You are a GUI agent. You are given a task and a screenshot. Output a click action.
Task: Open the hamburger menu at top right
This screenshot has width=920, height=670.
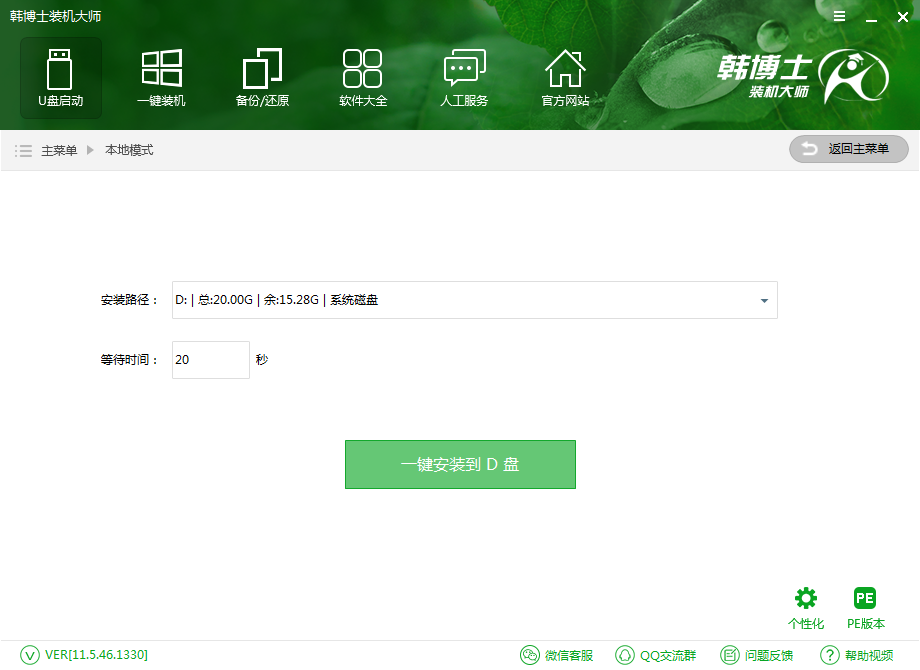839,16
